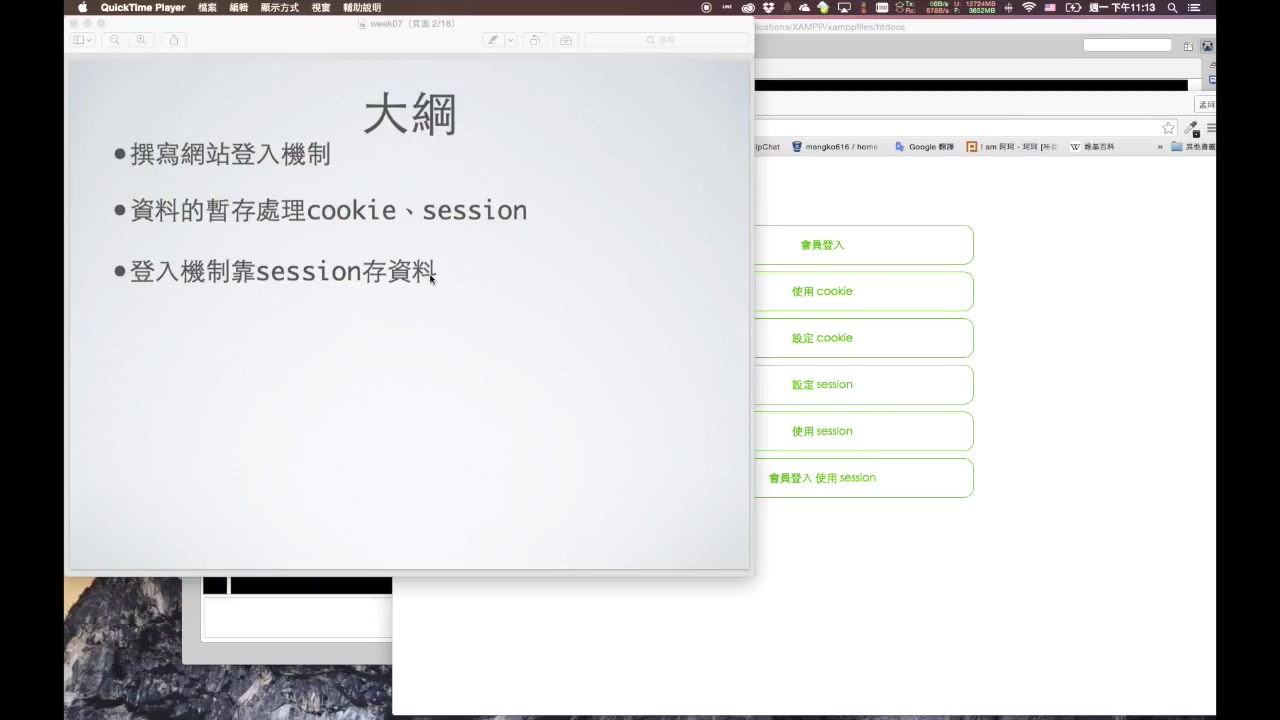This screenshot has height=720, width=1280.
Task: Click the bullet 撰寫網站登入機制
Action: coord(230,154)
